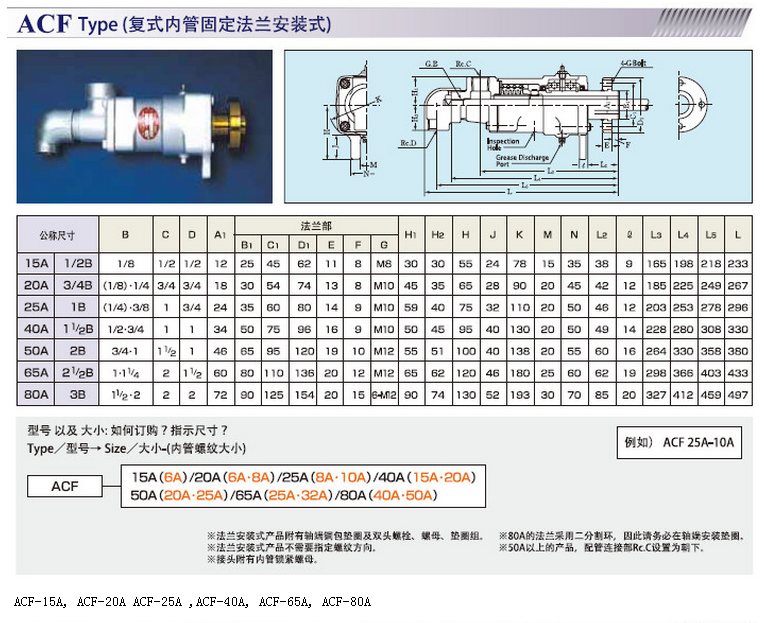Click the ACF-15A model name at bottom
This screenshot has width=764, height=623.
(40, 602)
